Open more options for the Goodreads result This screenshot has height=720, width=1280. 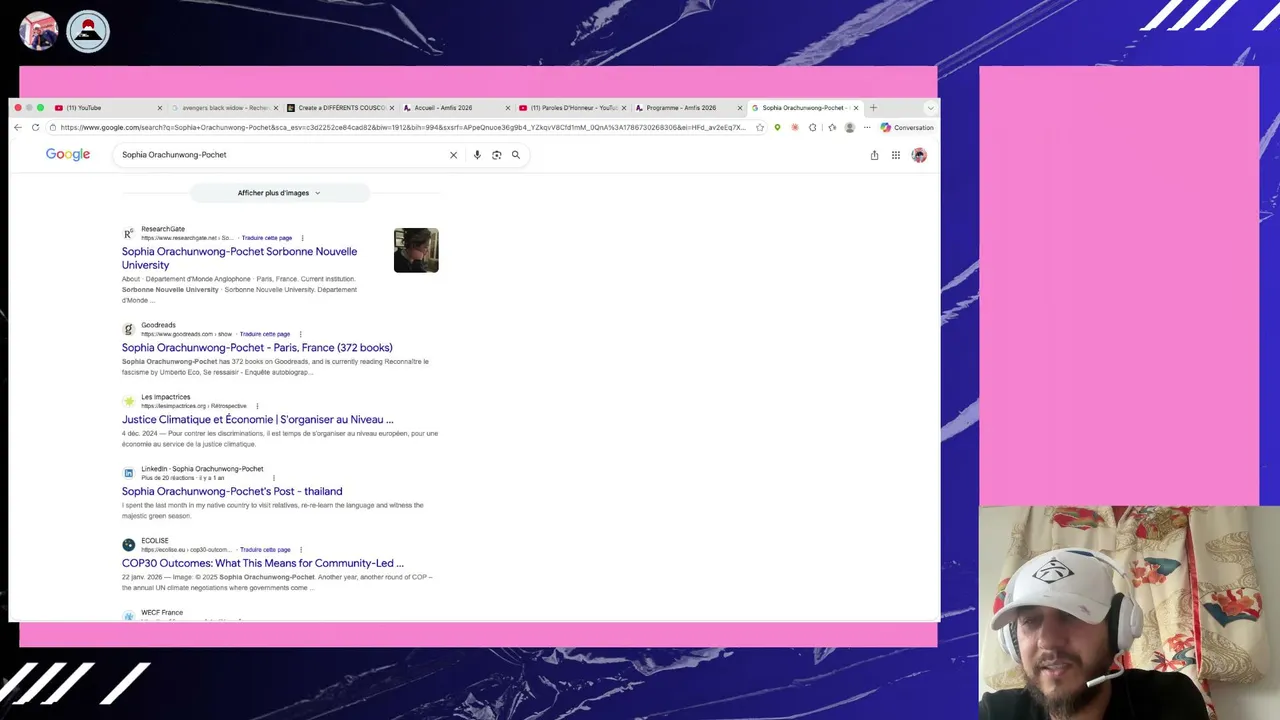point(300,334)
